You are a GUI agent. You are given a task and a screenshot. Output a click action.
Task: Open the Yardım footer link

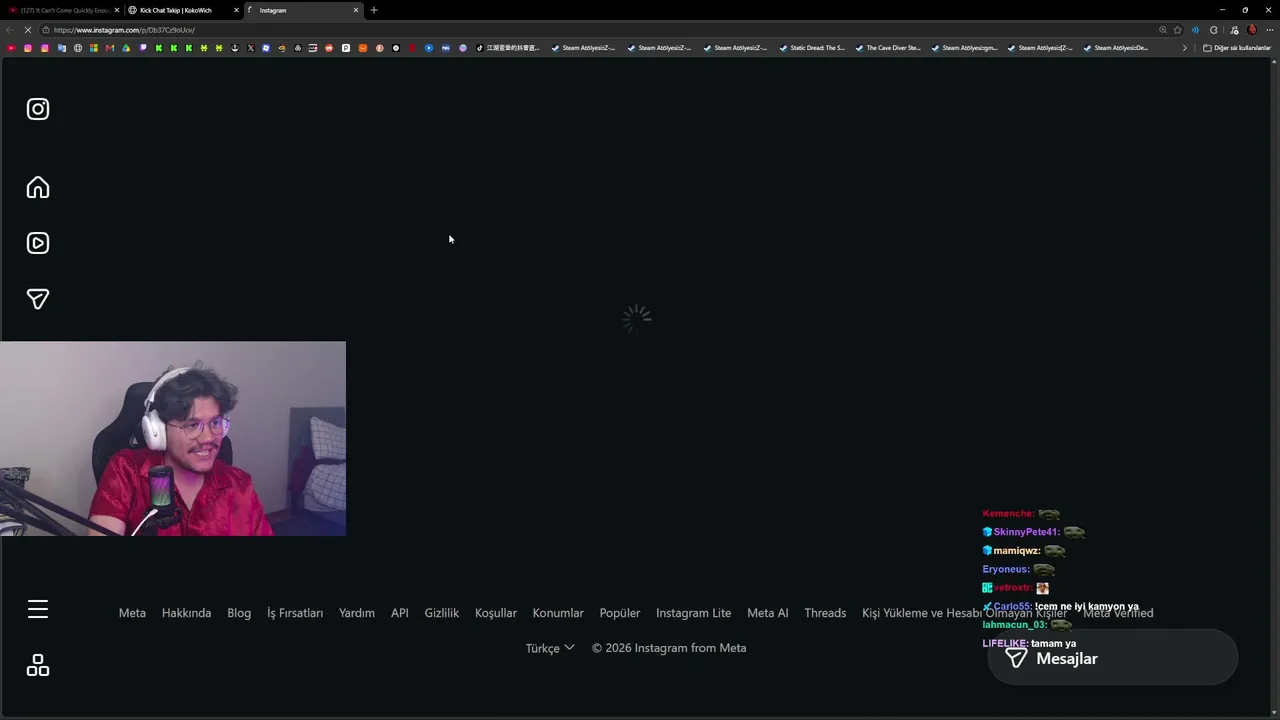coord(357,613)
